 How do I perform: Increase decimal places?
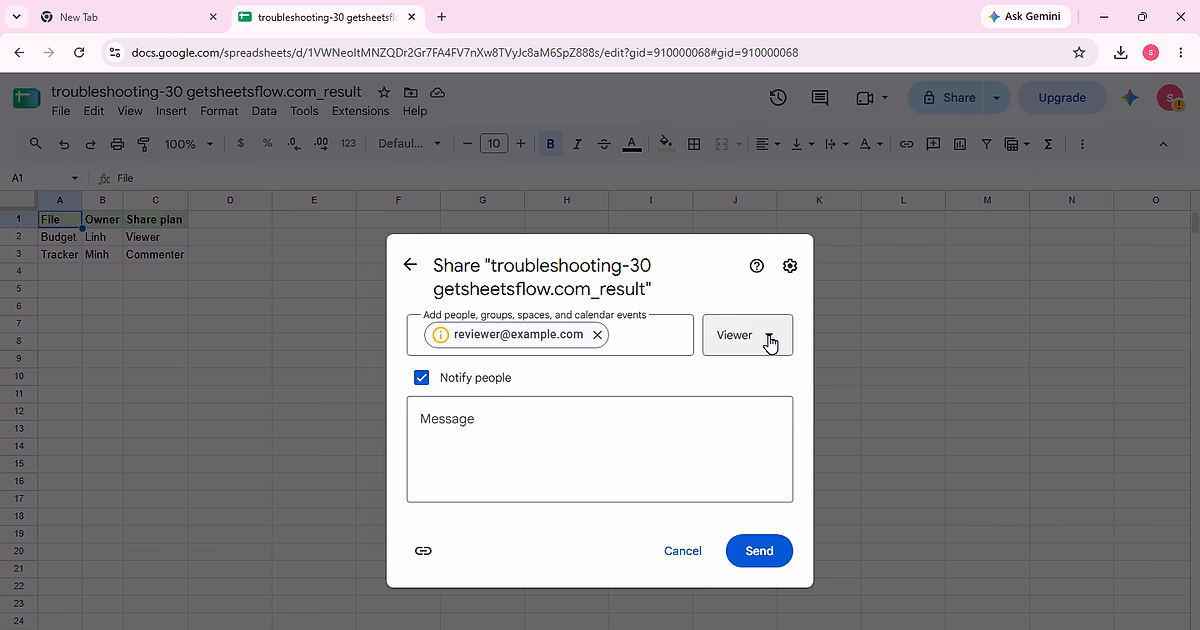click(x=321, y=144)
